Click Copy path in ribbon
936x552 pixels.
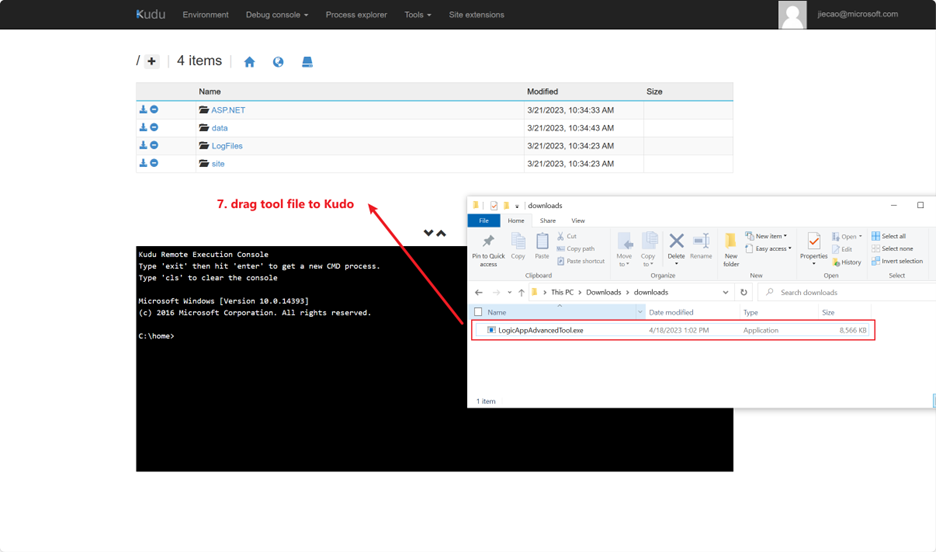pos(575,249)
